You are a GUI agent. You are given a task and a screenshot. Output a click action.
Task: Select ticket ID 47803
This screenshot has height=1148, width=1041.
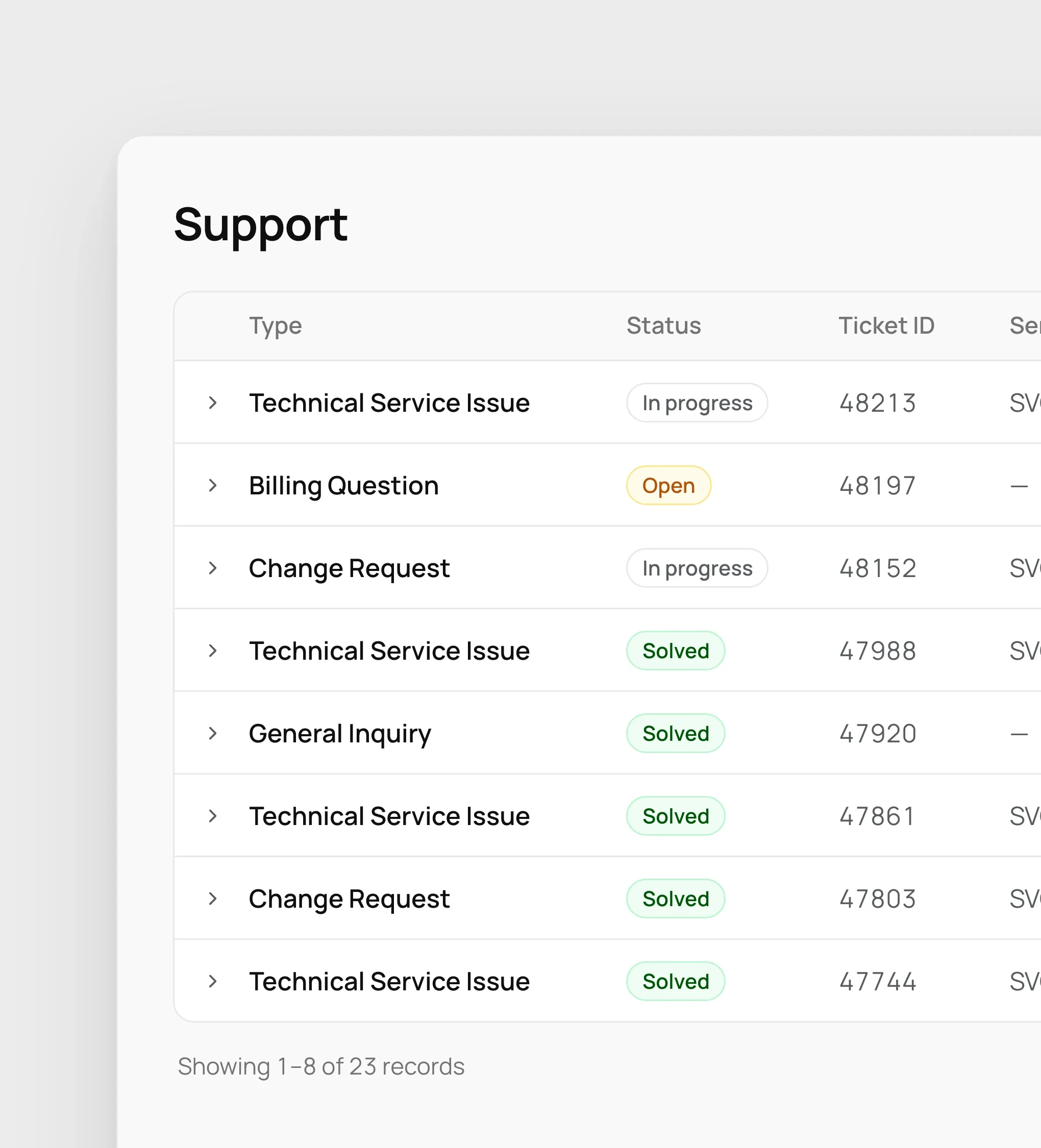(878, 899)
